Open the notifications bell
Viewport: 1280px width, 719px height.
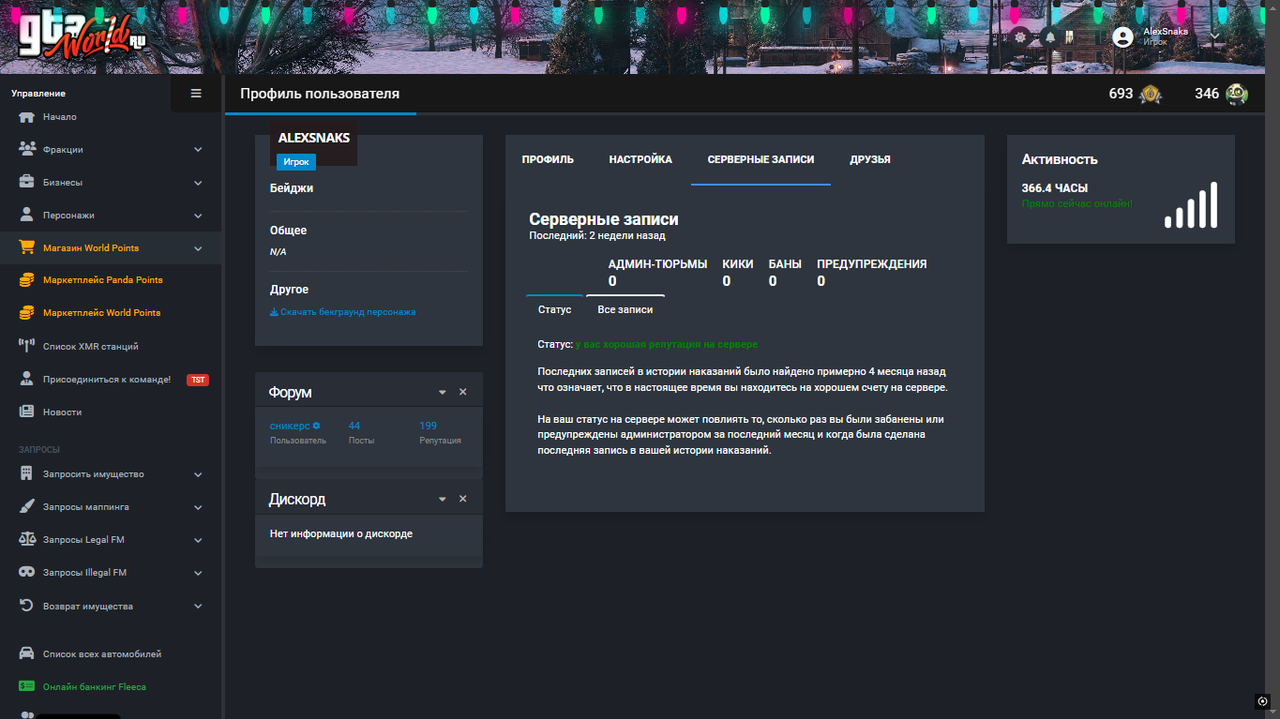pyautogui.click(x=1050, y=37)
